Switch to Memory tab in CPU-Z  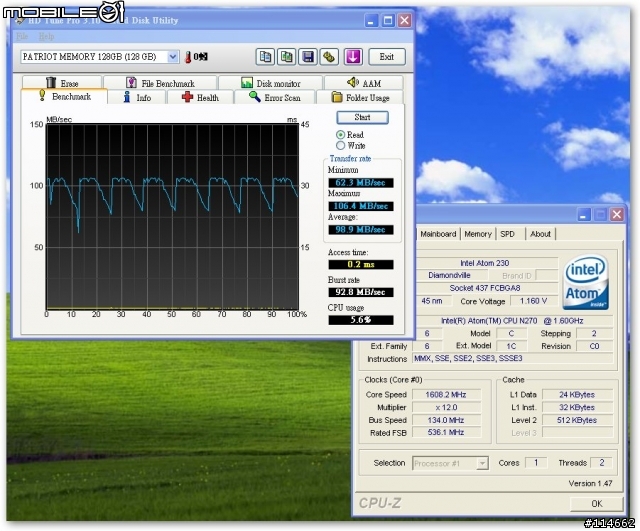click(x=478, y=234)
